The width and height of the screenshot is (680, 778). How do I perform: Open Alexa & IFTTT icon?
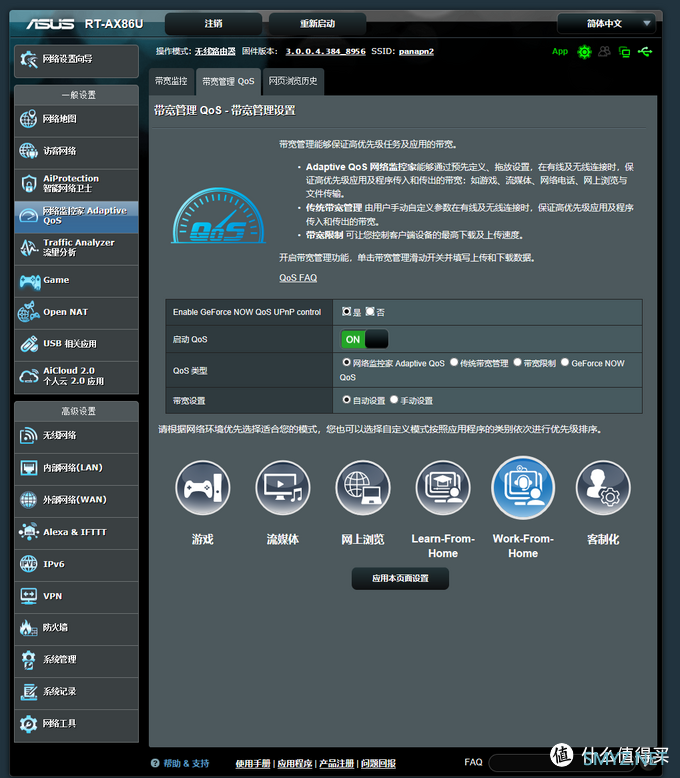tap(29, 532)
